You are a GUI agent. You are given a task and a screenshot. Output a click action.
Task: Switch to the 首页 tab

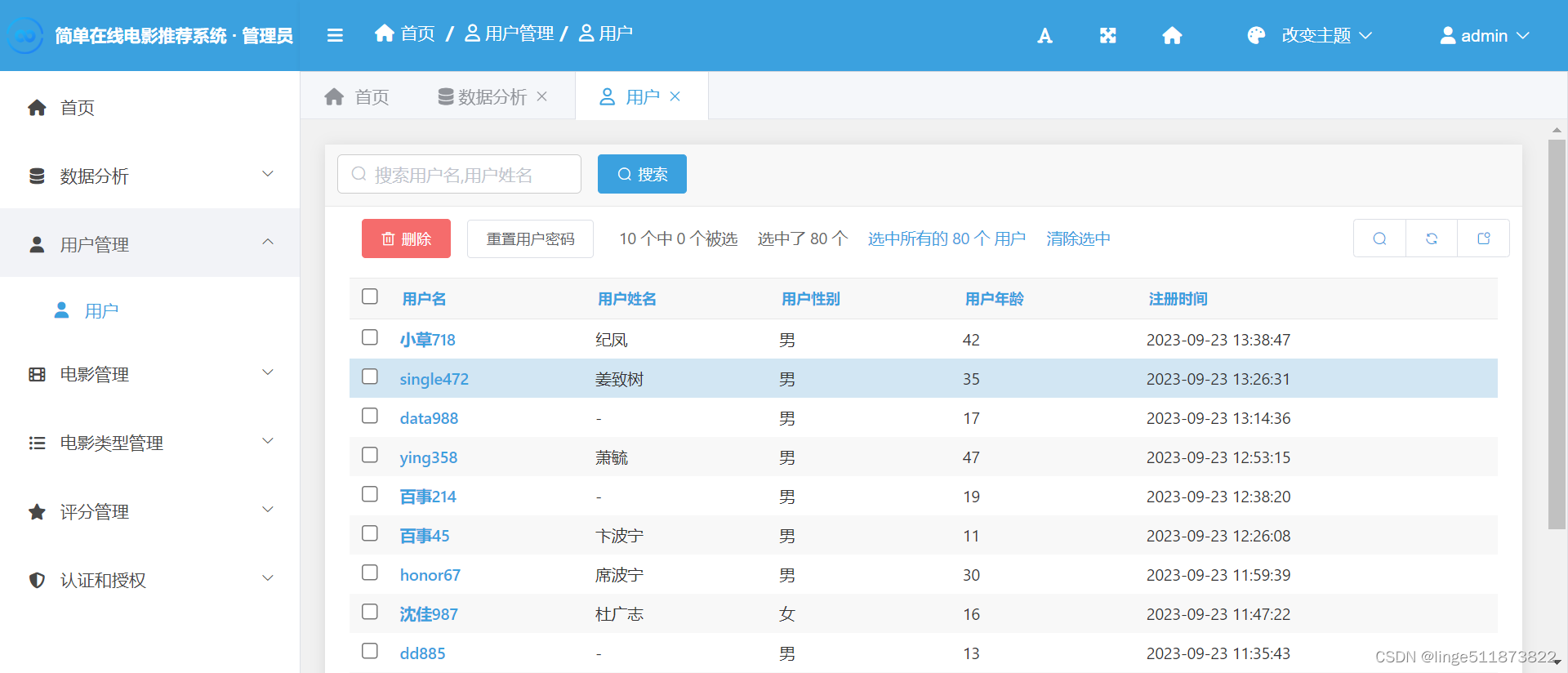[357, 96]
